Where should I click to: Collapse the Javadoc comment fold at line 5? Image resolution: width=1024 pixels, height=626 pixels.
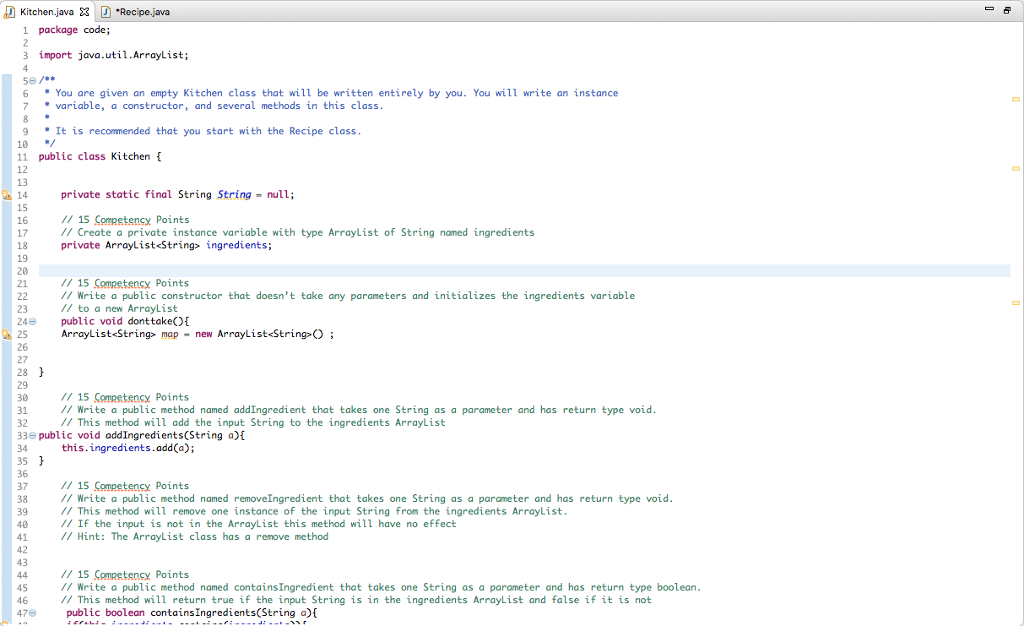(x=33, y=81)
